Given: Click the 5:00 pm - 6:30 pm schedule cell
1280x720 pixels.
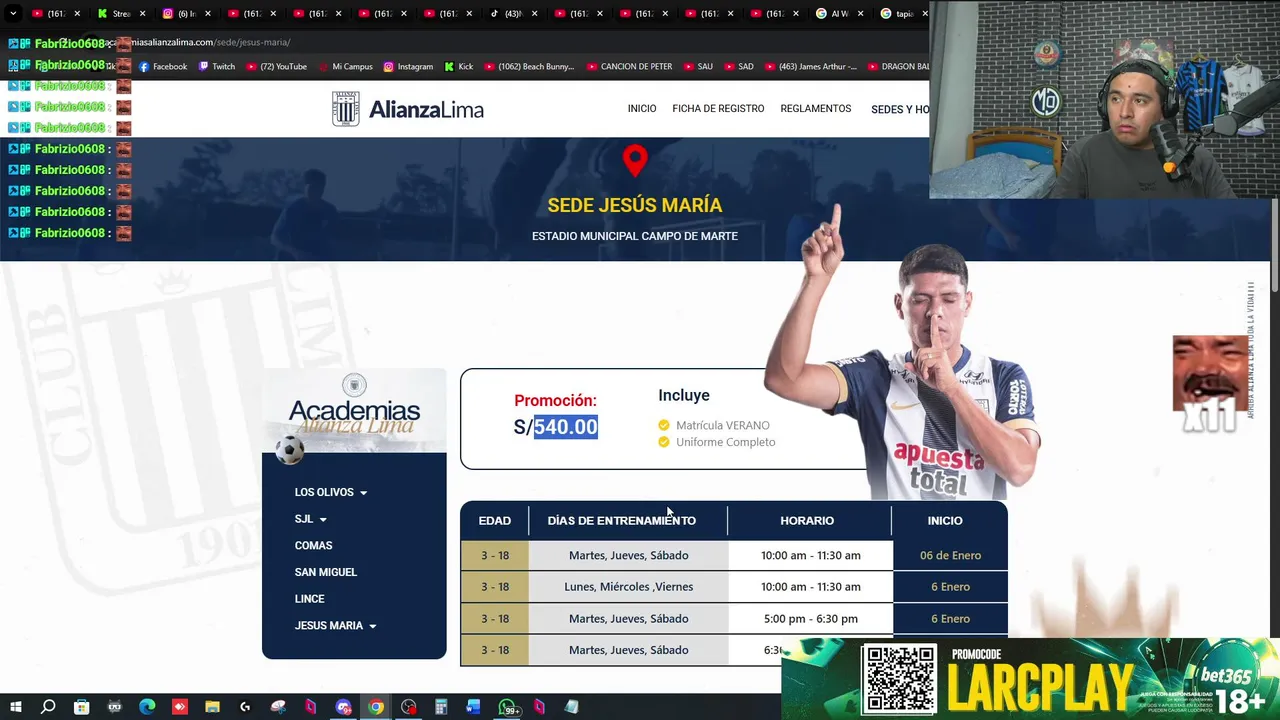Looking at the screenshot, I should tap(810, 618).
